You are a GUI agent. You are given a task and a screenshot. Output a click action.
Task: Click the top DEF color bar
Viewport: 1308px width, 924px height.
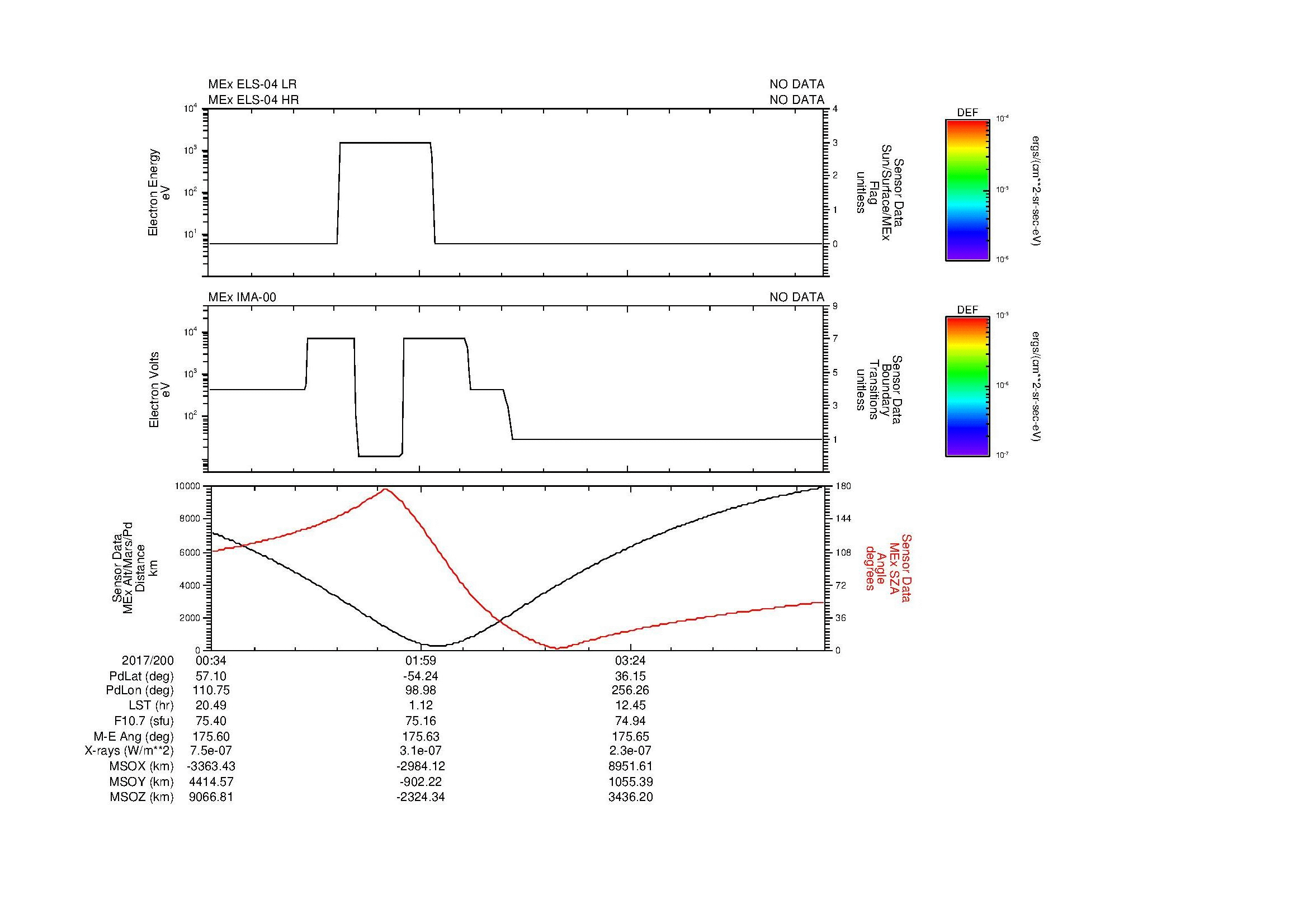pos(967,190)
